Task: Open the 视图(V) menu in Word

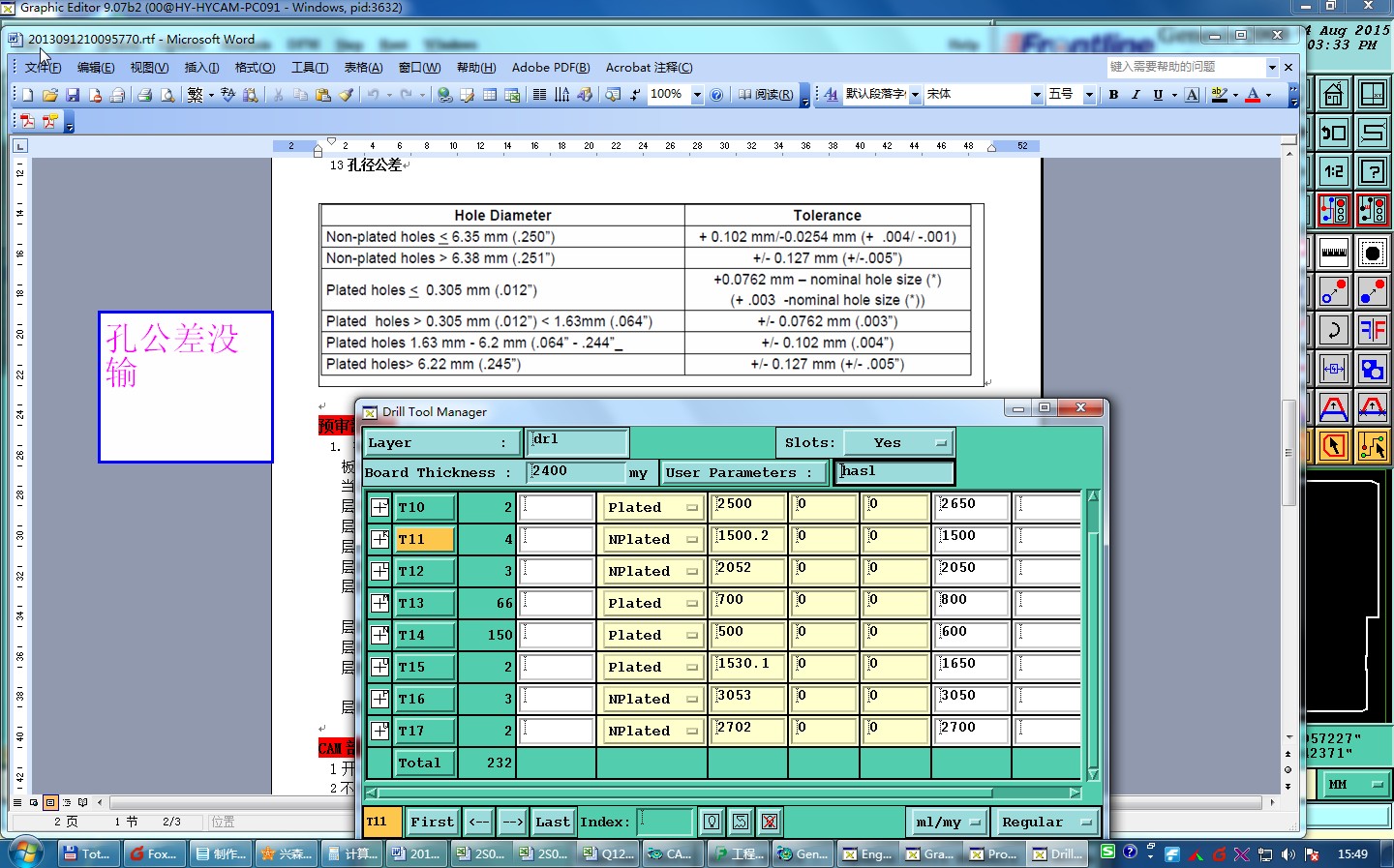Action: (x=149, y=68)
